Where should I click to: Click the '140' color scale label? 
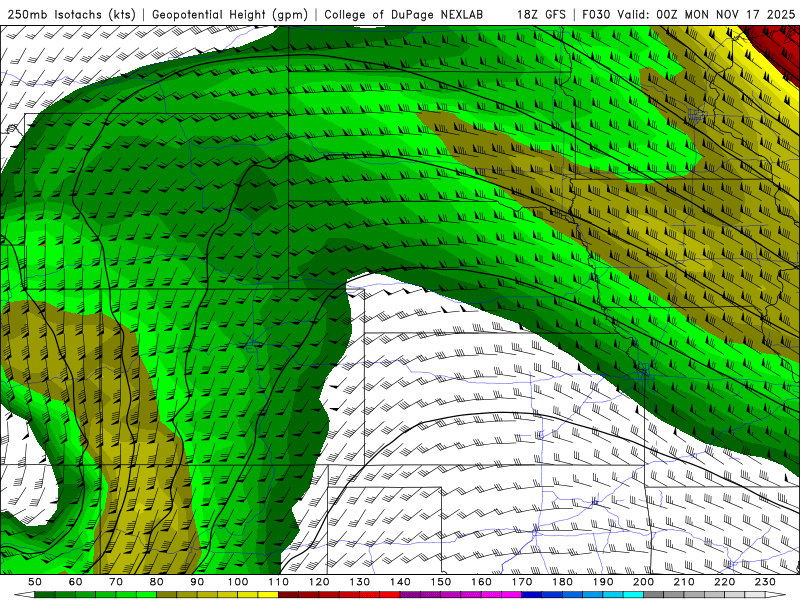(x=400, y=582)
